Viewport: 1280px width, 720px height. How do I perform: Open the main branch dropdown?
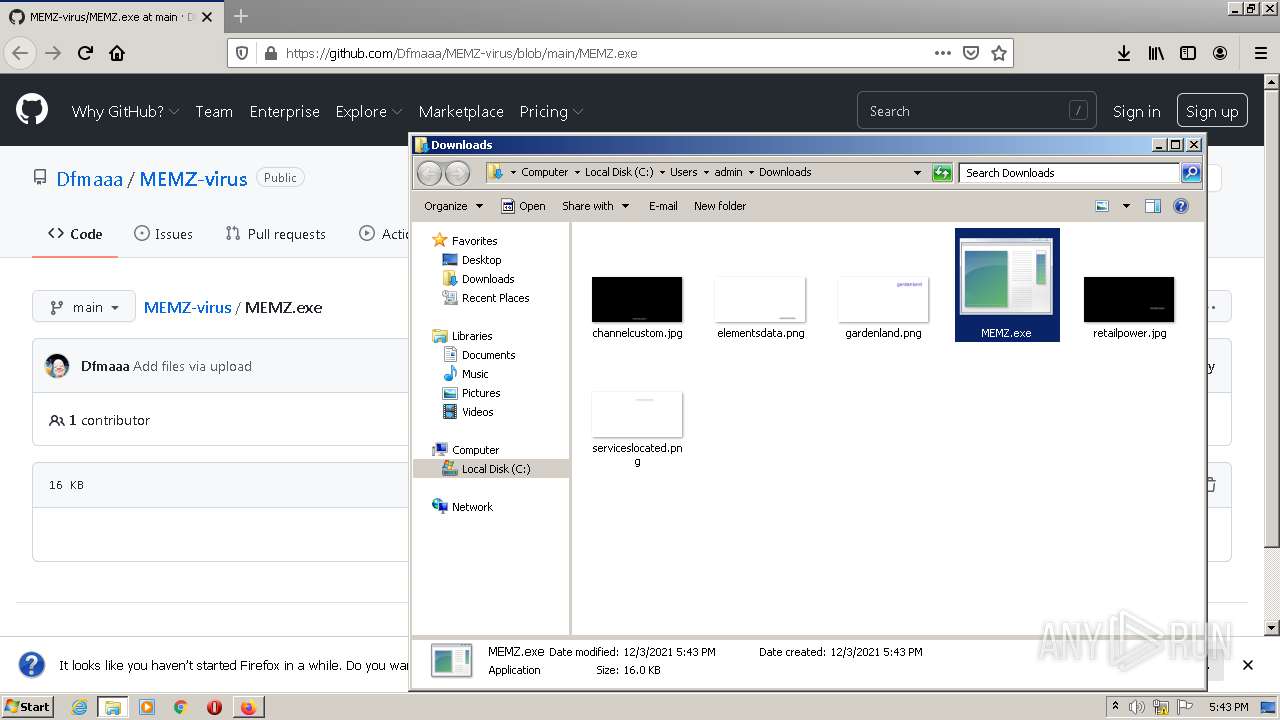pos(84,307)
